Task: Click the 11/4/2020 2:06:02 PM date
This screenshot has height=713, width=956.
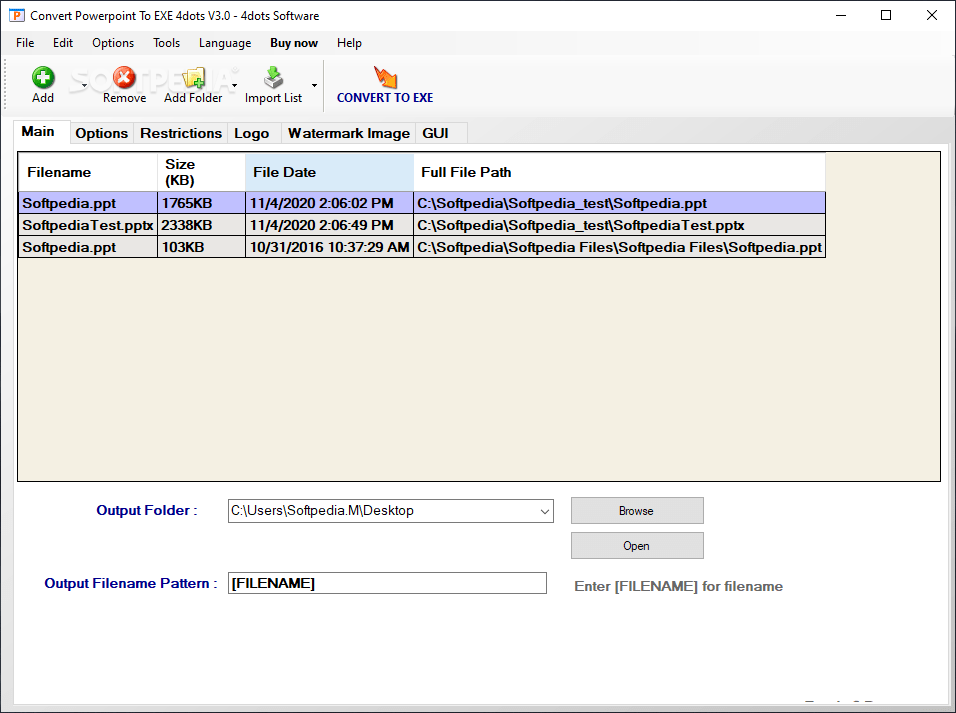Action: pos(329,203)
